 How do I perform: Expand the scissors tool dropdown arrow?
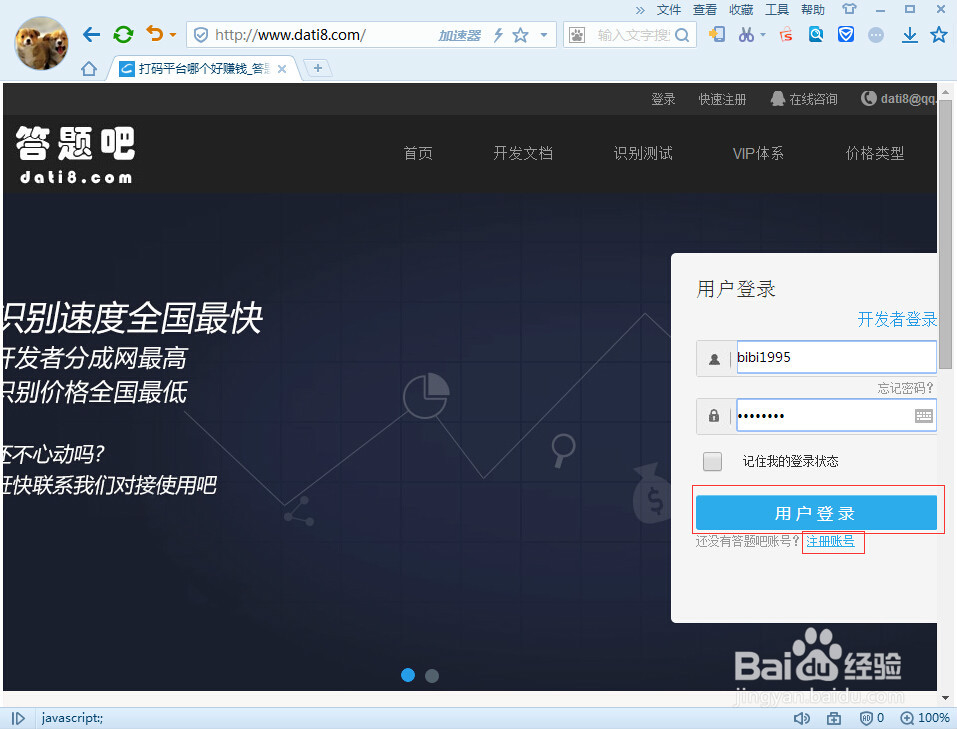click(x=762, y=34)
